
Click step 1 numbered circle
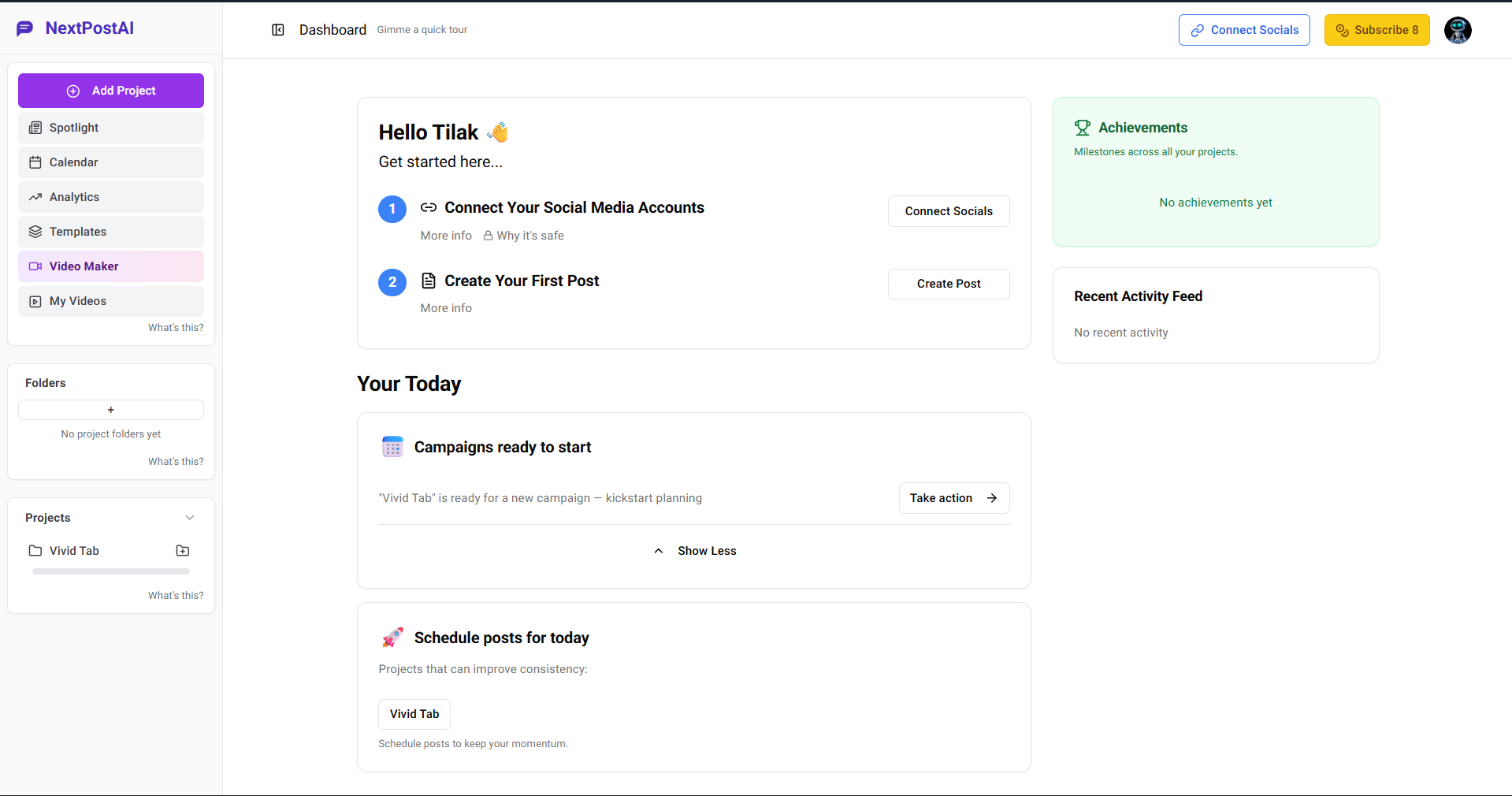point(392,209)
